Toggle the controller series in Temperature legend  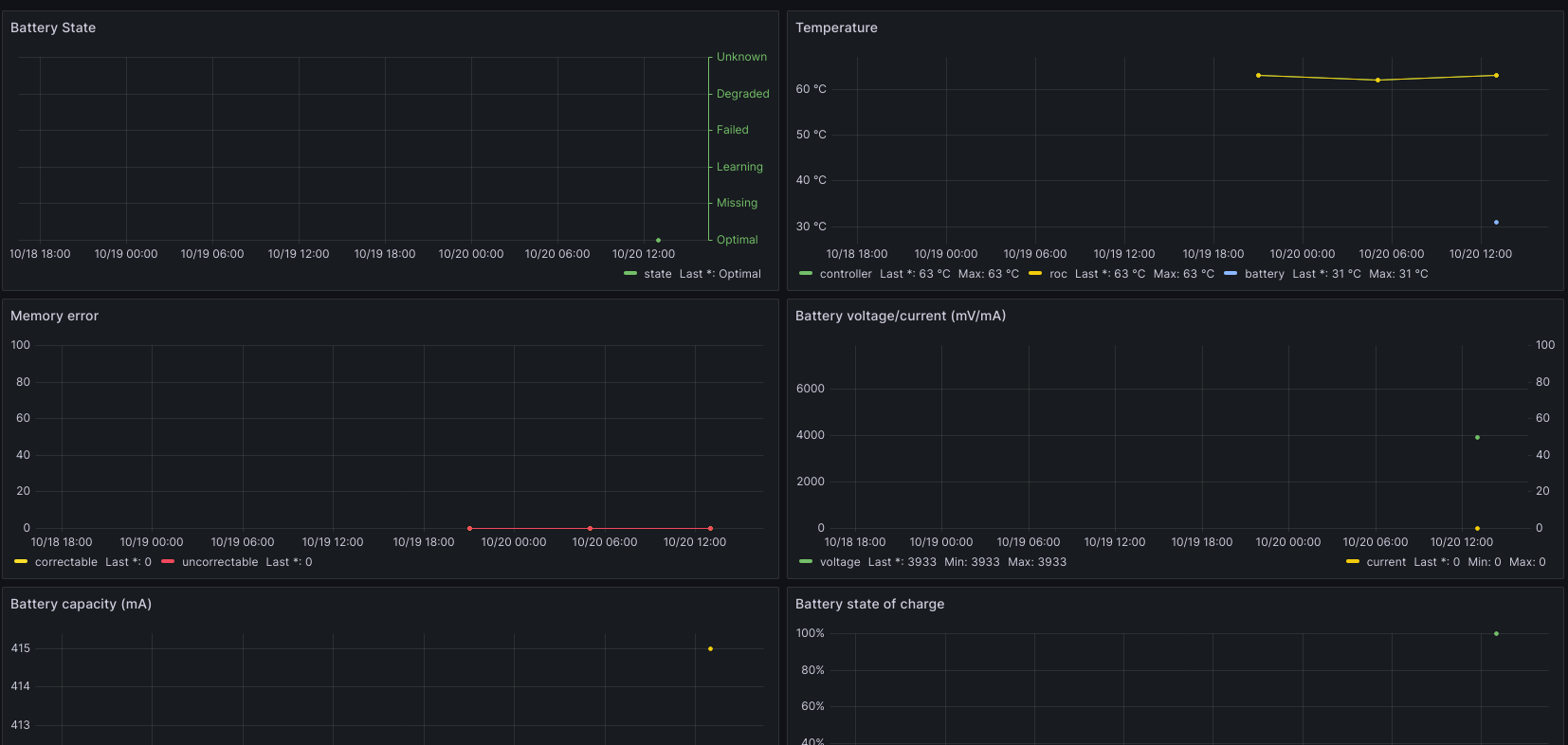pyautogui.click(x=846, y=274)
